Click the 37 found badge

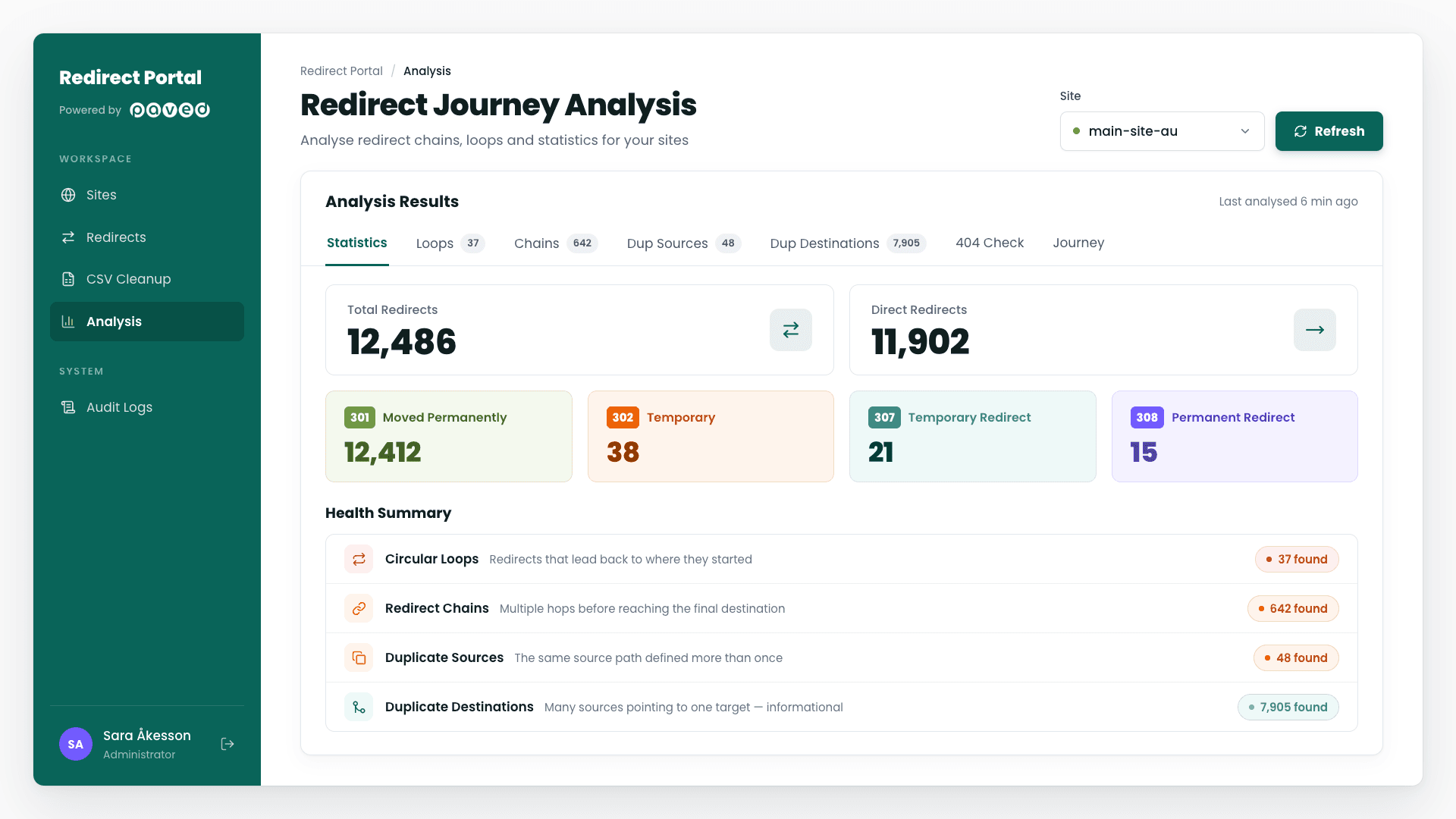tap(1297, 559)
